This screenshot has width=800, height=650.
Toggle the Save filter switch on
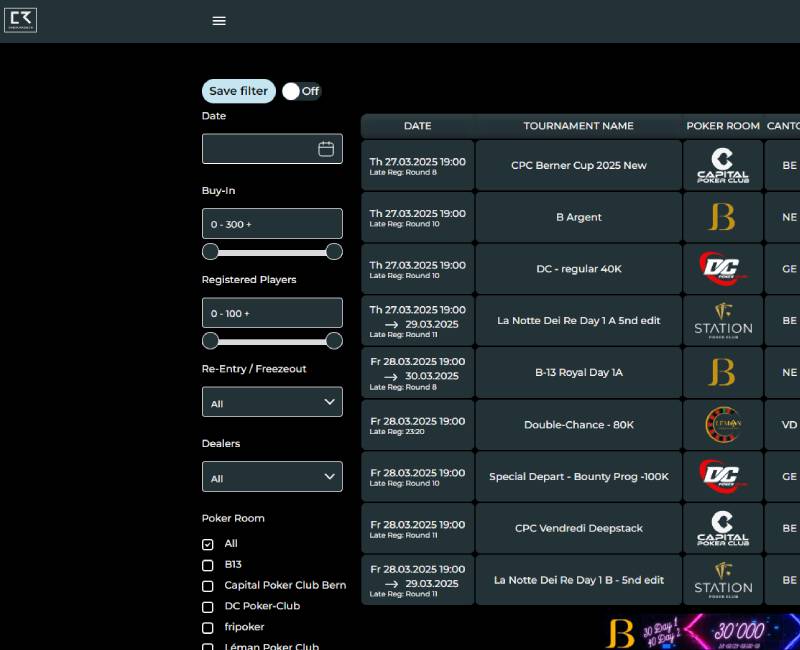(x=300, y=91)
